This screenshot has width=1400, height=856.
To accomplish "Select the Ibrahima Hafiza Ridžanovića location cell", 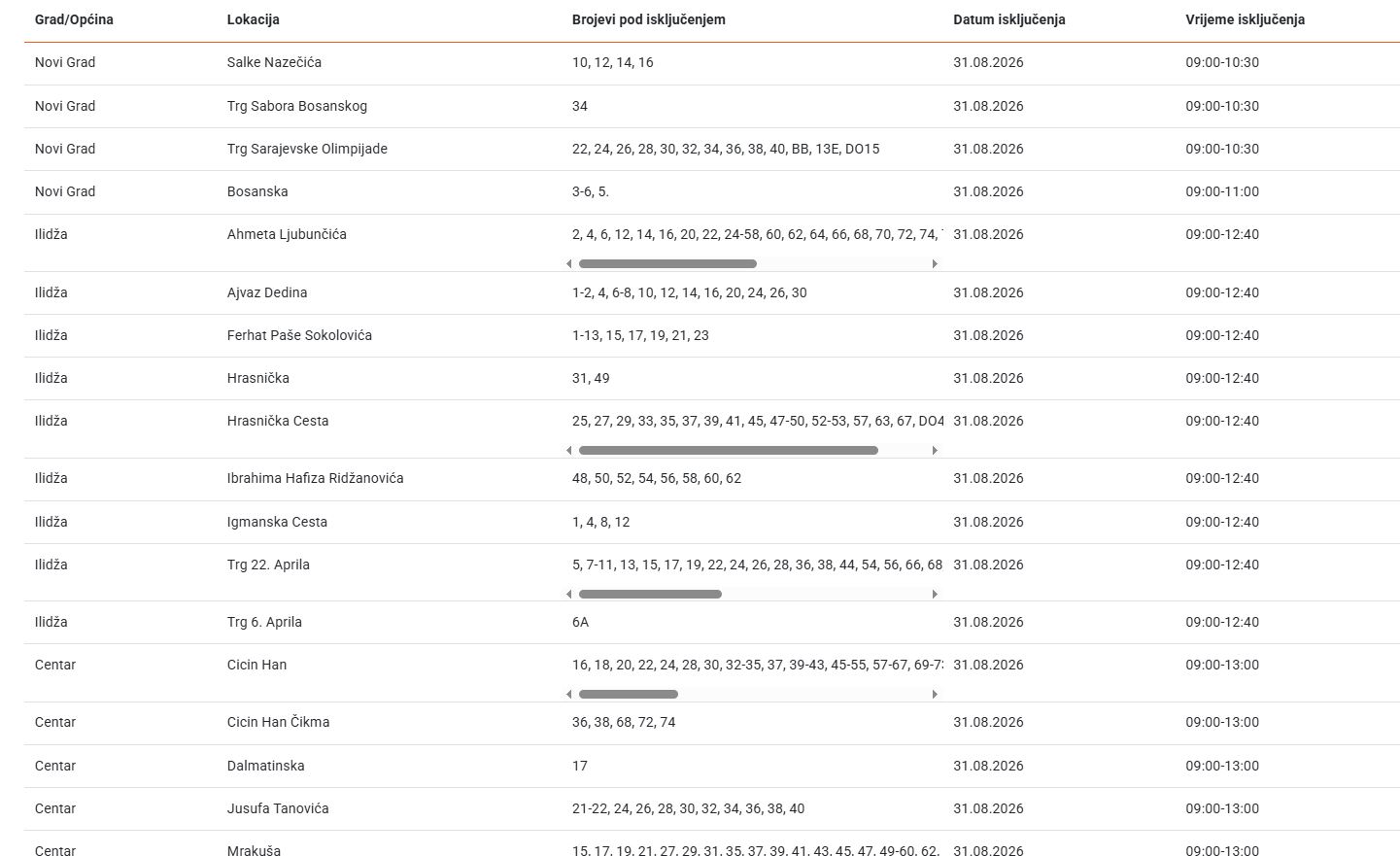I will pyautogui.click(x=316, y=478).
